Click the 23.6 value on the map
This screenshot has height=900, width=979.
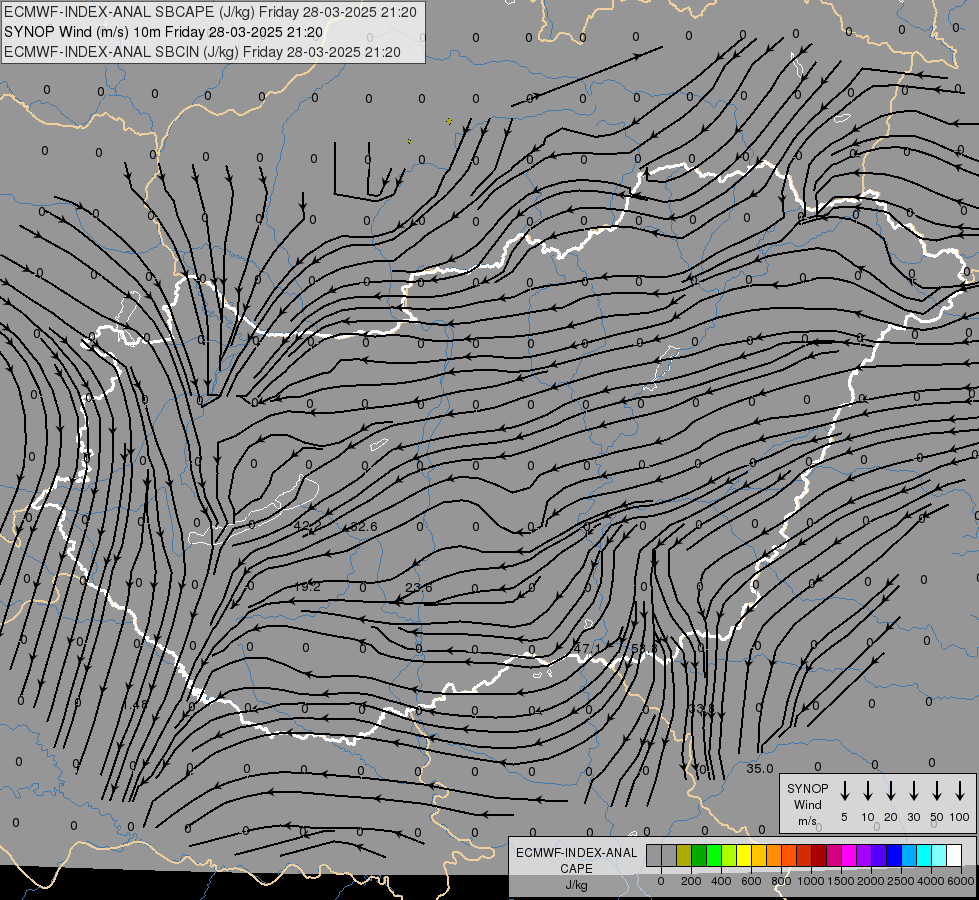[418, 587]
